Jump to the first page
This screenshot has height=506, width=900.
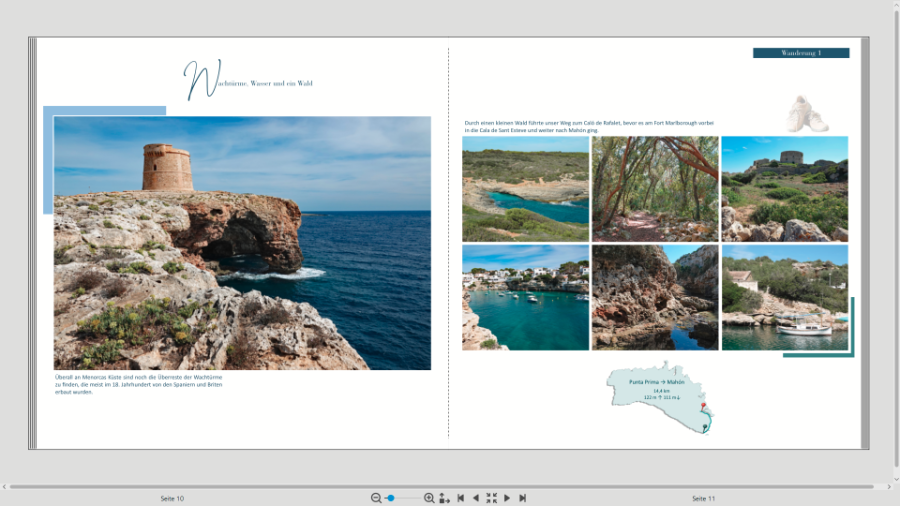pos(460,498)
